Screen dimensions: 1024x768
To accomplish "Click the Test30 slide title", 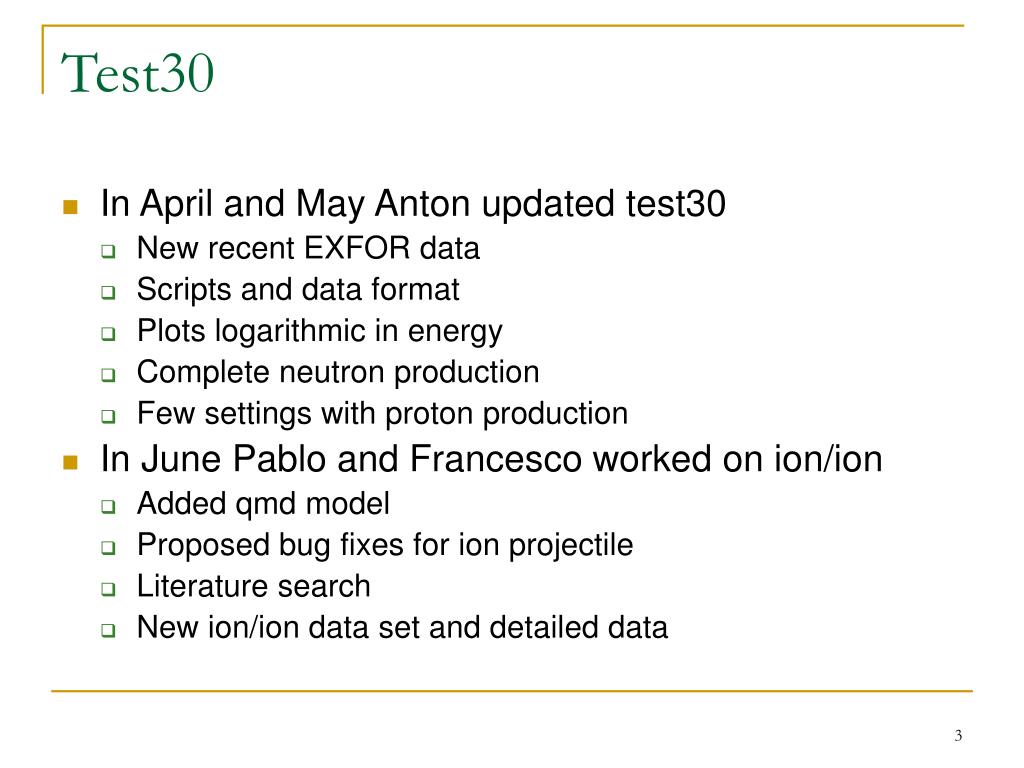I will tap(137, 73).
